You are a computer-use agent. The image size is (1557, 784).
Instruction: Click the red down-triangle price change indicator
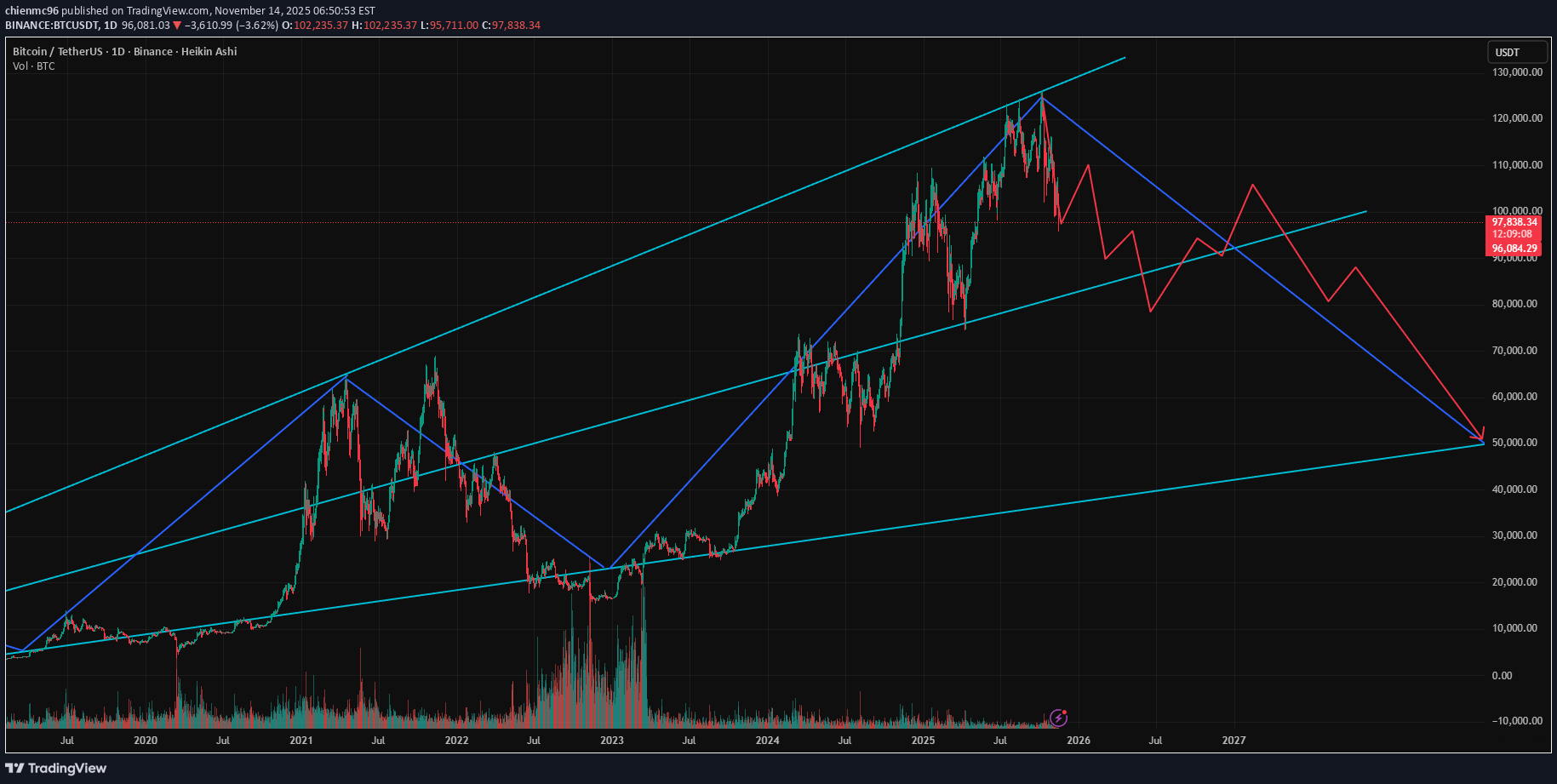(177, 26)
